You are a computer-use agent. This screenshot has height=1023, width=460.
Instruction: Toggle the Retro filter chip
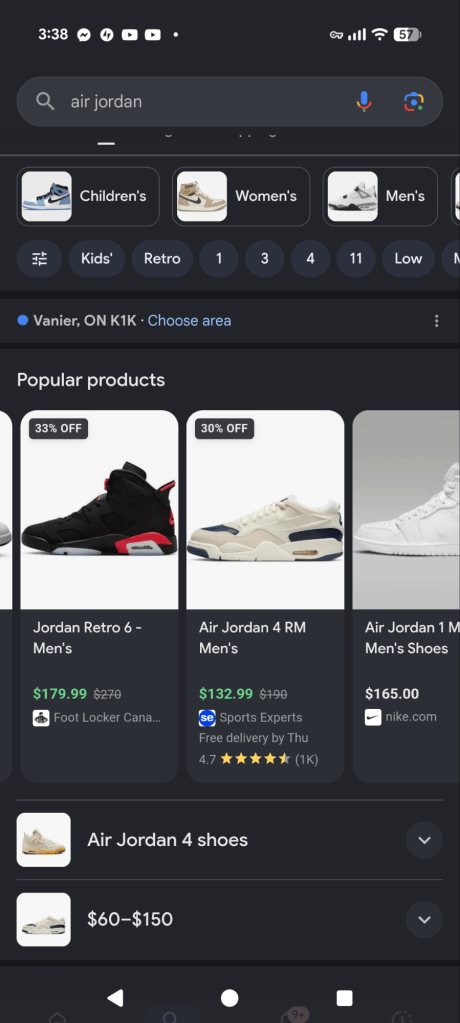click(x=162, y=258)
